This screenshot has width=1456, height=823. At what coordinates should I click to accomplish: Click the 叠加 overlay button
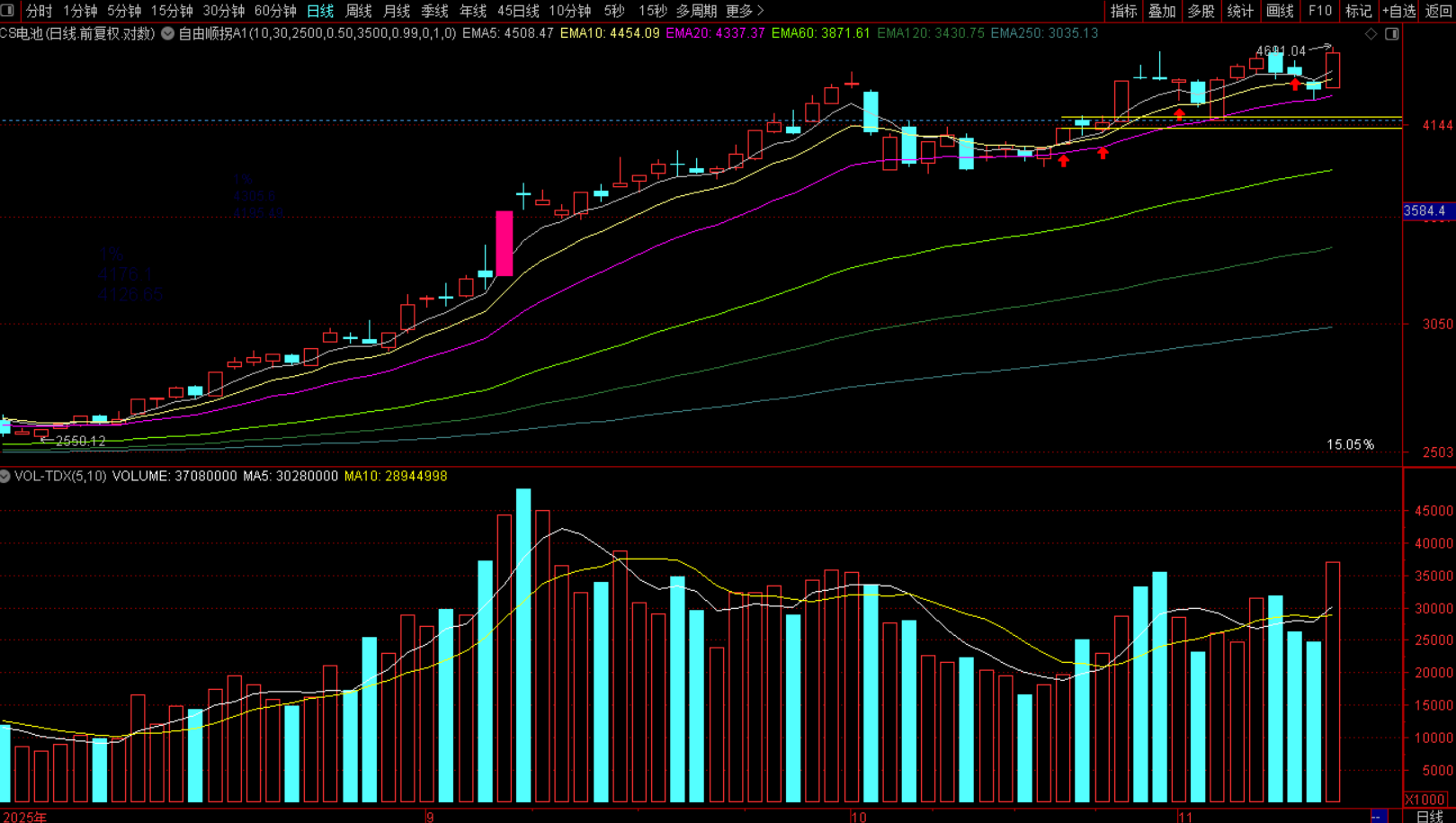tap(1162, 11)
